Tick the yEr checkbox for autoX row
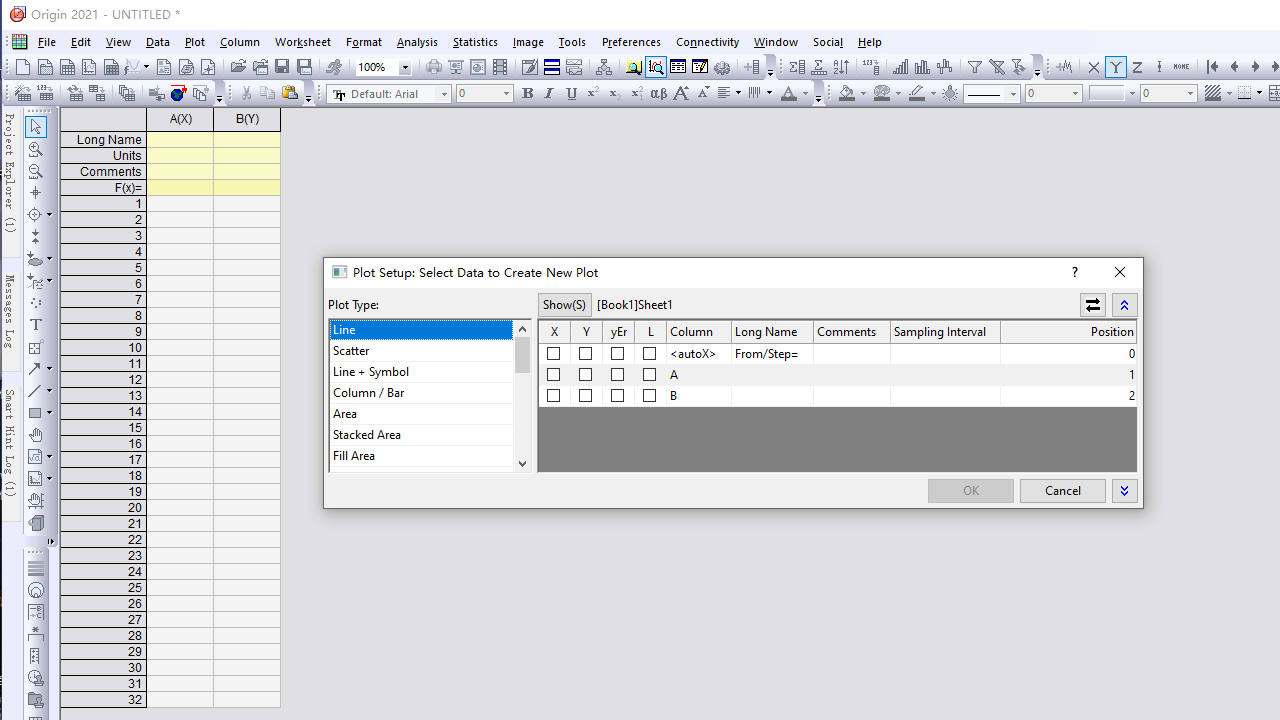This screenshot has height=720, width=1280. [617, 354]
